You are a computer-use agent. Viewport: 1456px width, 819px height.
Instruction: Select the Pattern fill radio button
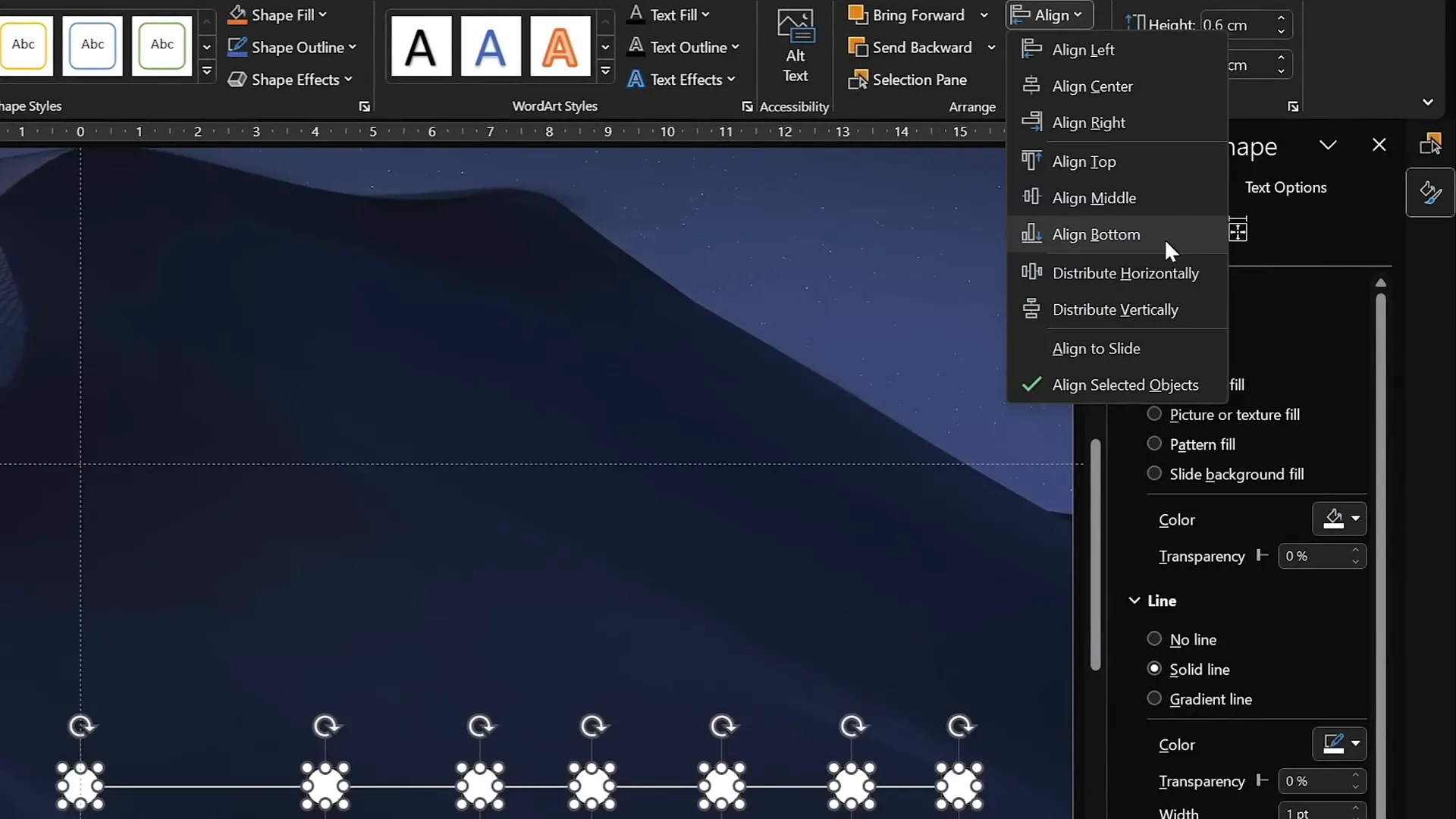tap(1153, 444)
